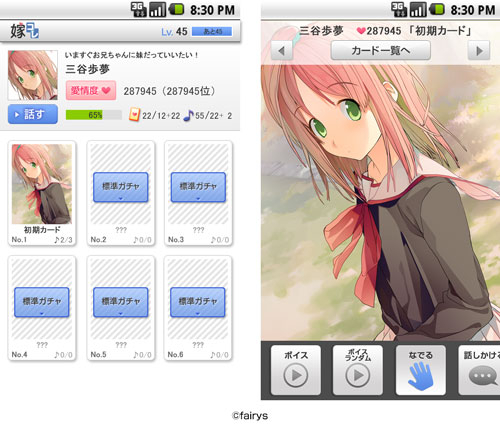The width and height of the screenshot is (500, 425).
Task: Tap the battery icon in the right screen's status bar
Action: pos(437,9)
